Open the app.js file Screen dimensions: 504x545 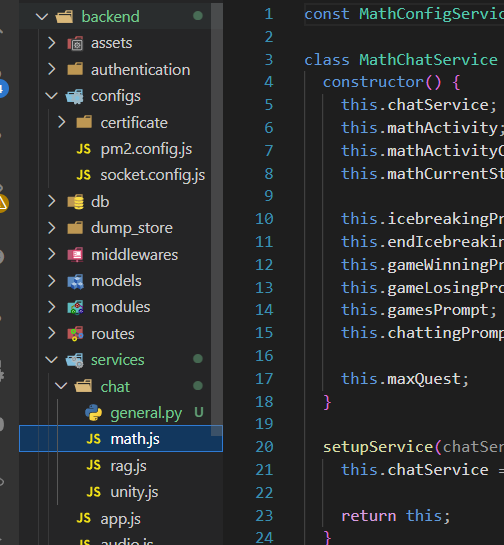coord(120,519)
